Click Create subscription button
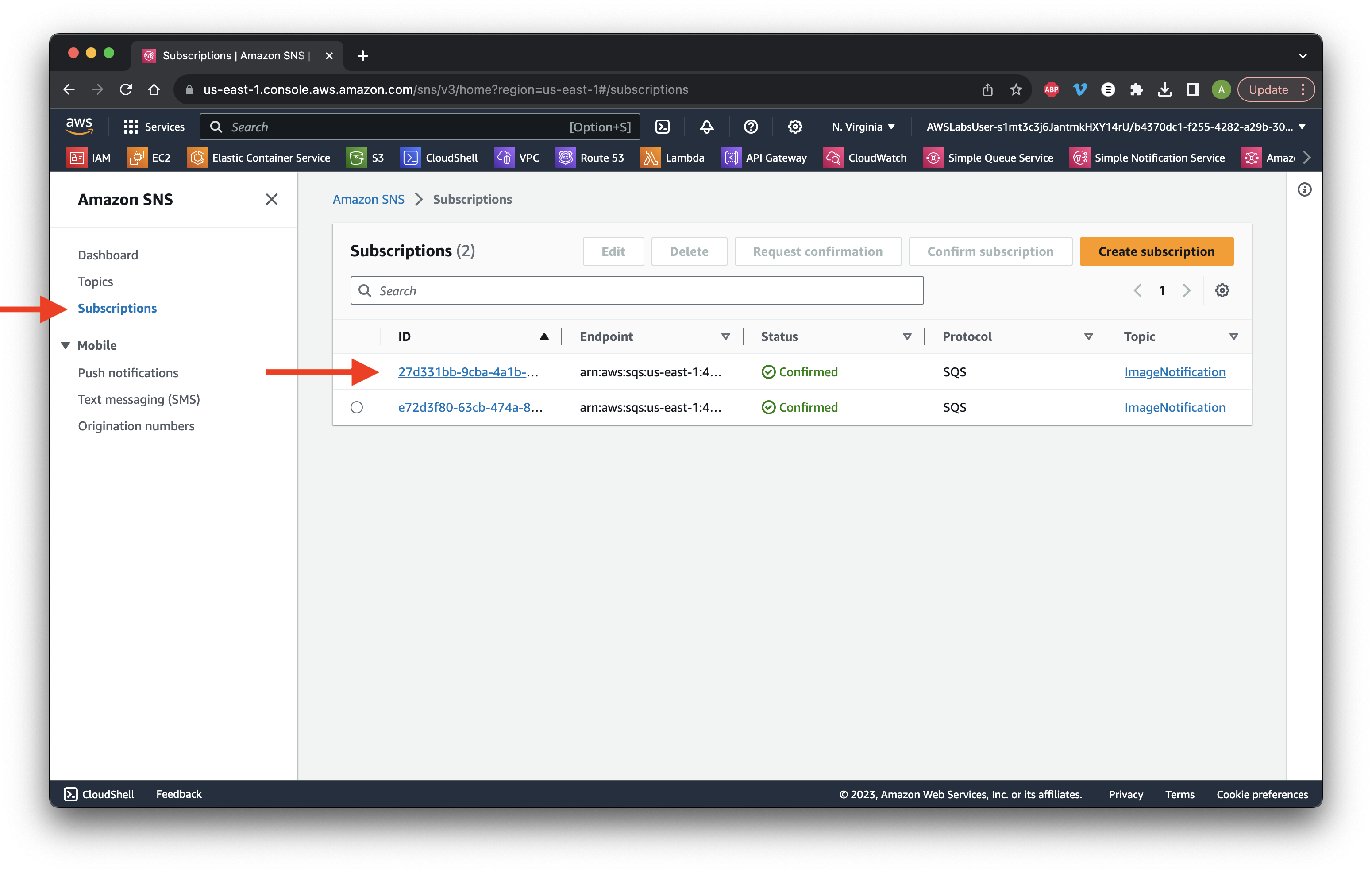 tap(1156, 251)
